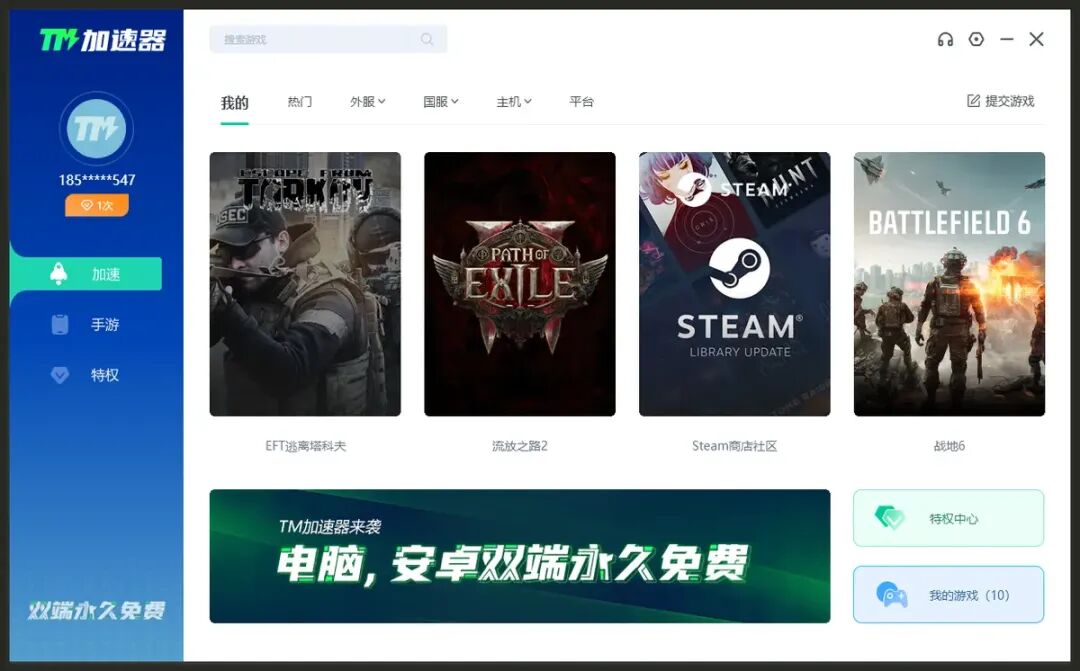Open customer support headset icon
The image size is (1080, 671).
click(x=945, y=39)
